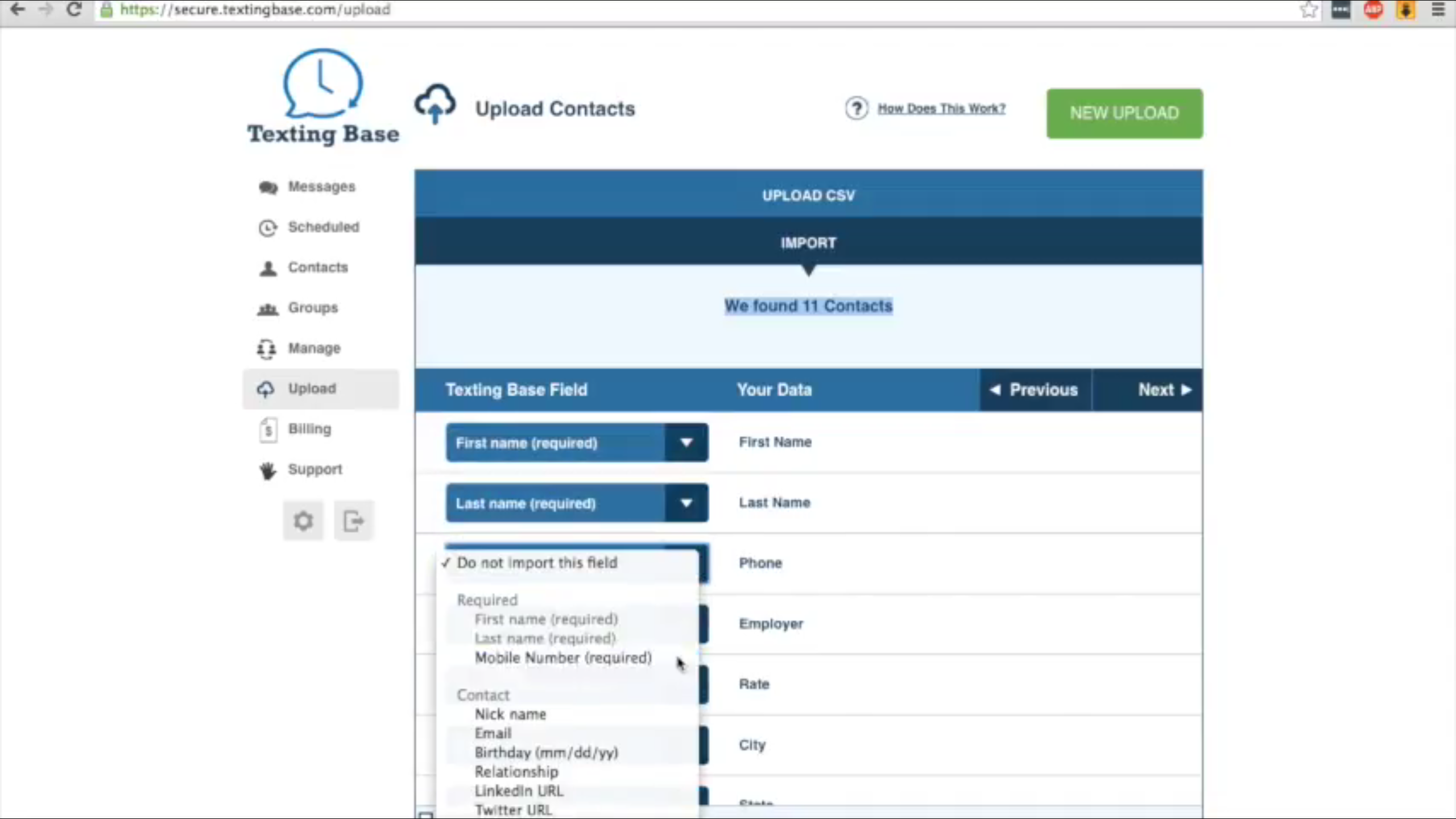1456x819 pixels.
Task: Open the How Does This Work link
Action: [x=941, y=109]
